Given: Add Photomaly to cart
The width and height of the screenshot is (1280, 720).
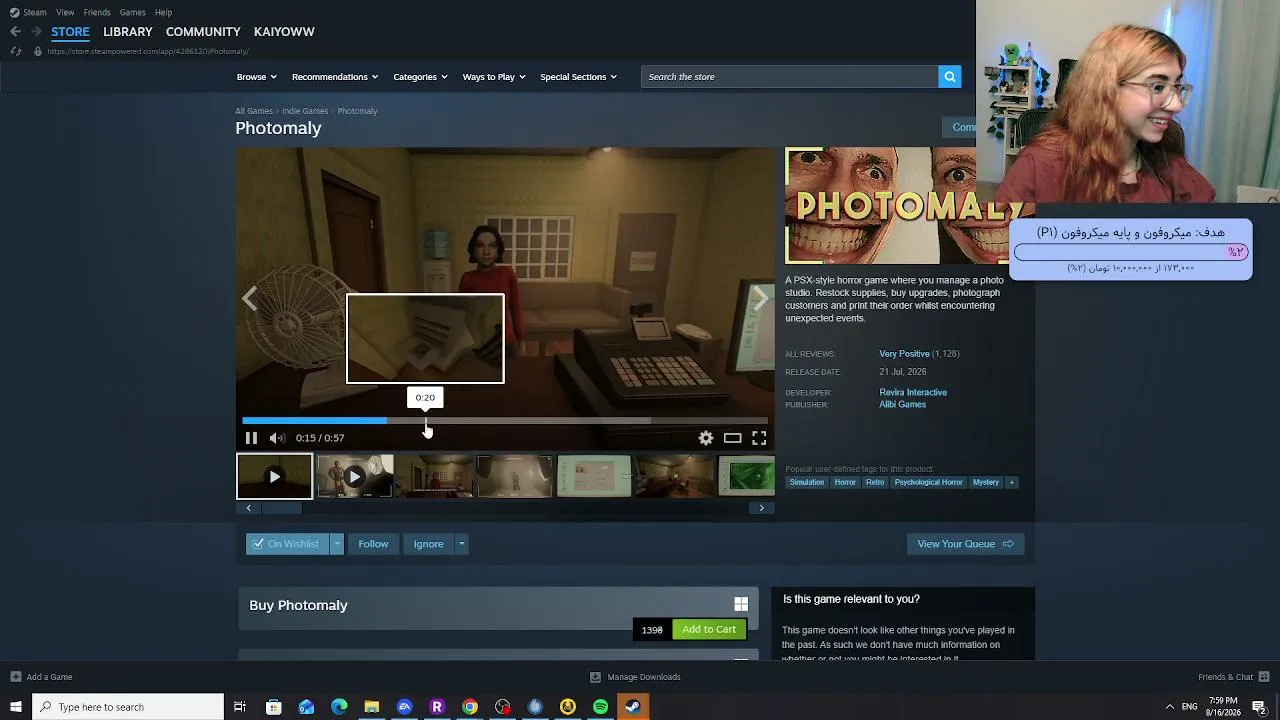Looking at the screenshot, I should [x=709, y=630].
